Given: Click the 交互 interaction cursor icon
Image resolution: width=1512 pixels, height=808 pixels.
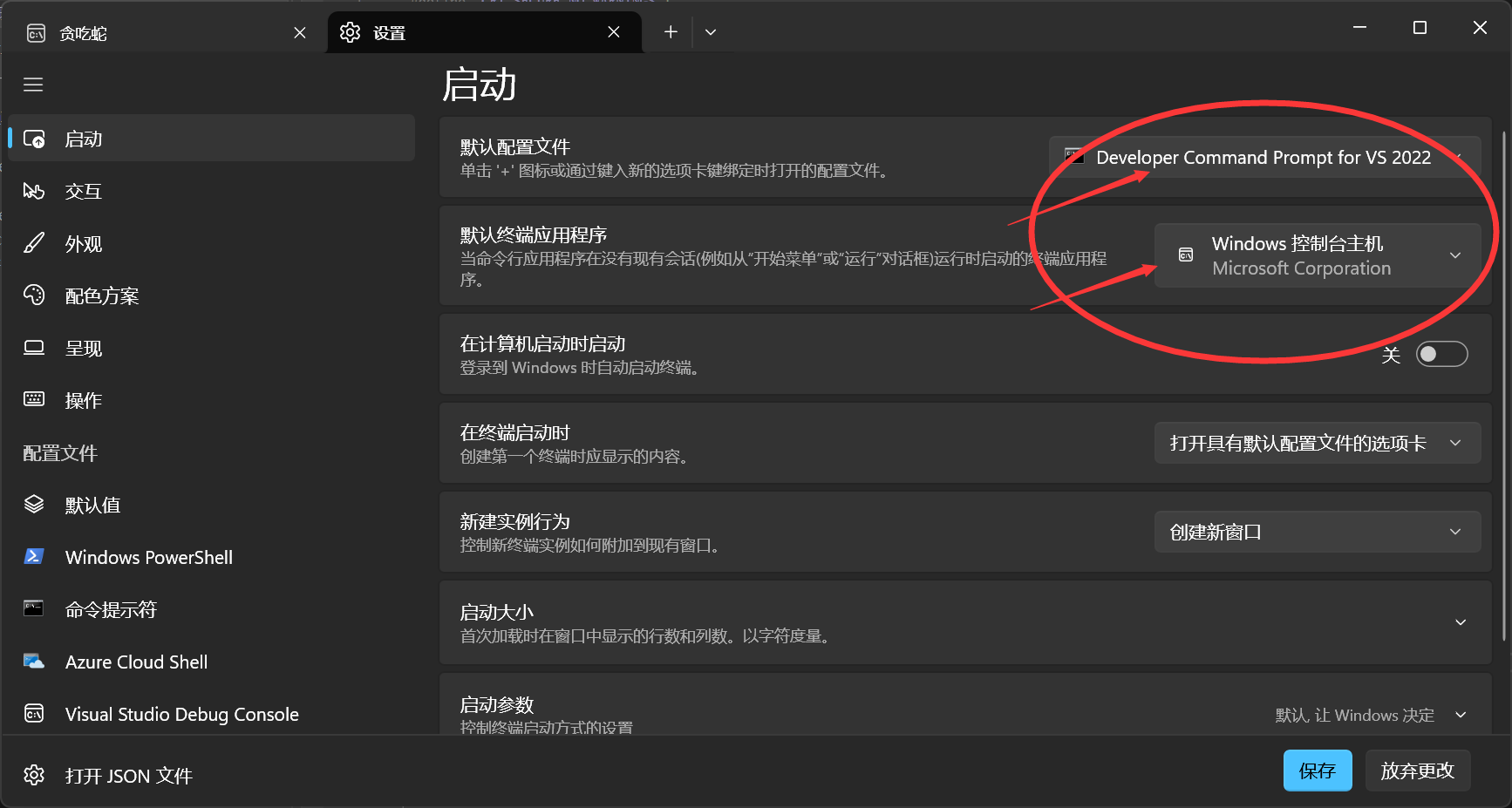Looking at the screenshot, I should [34, 191].
